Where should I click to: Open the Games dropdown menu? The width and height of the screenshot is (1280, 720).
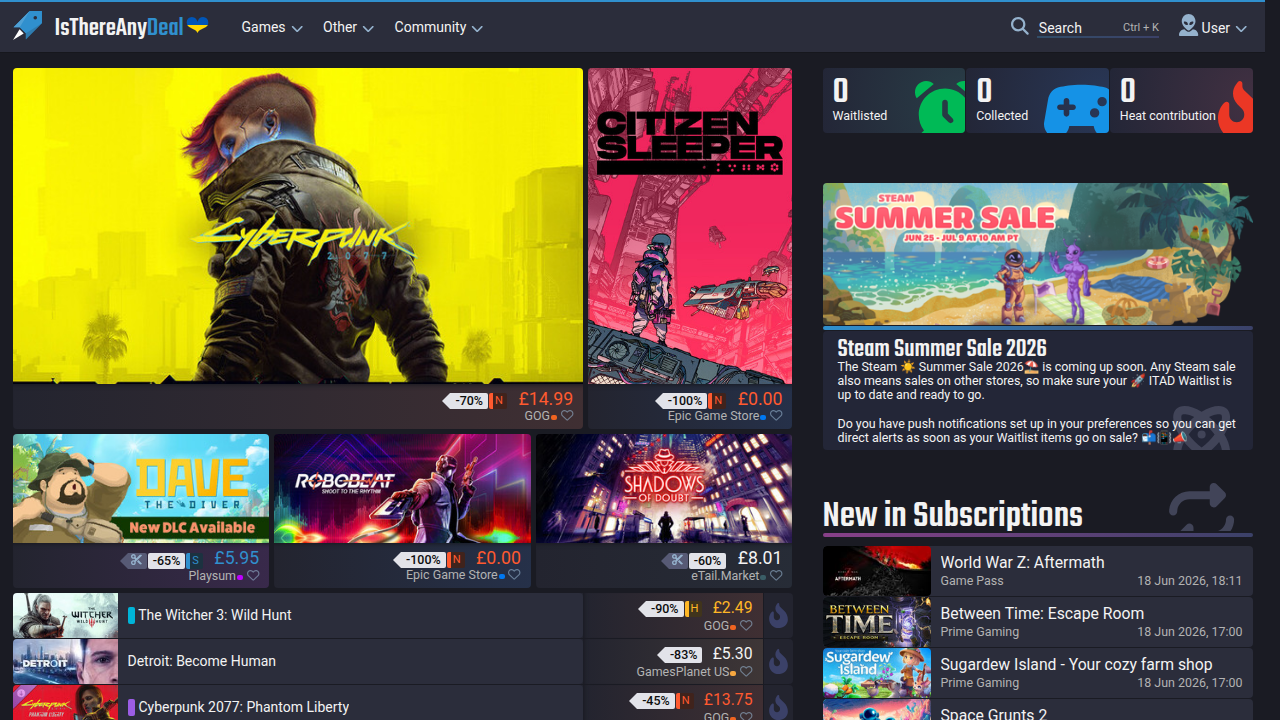click(x=272, y=27)
